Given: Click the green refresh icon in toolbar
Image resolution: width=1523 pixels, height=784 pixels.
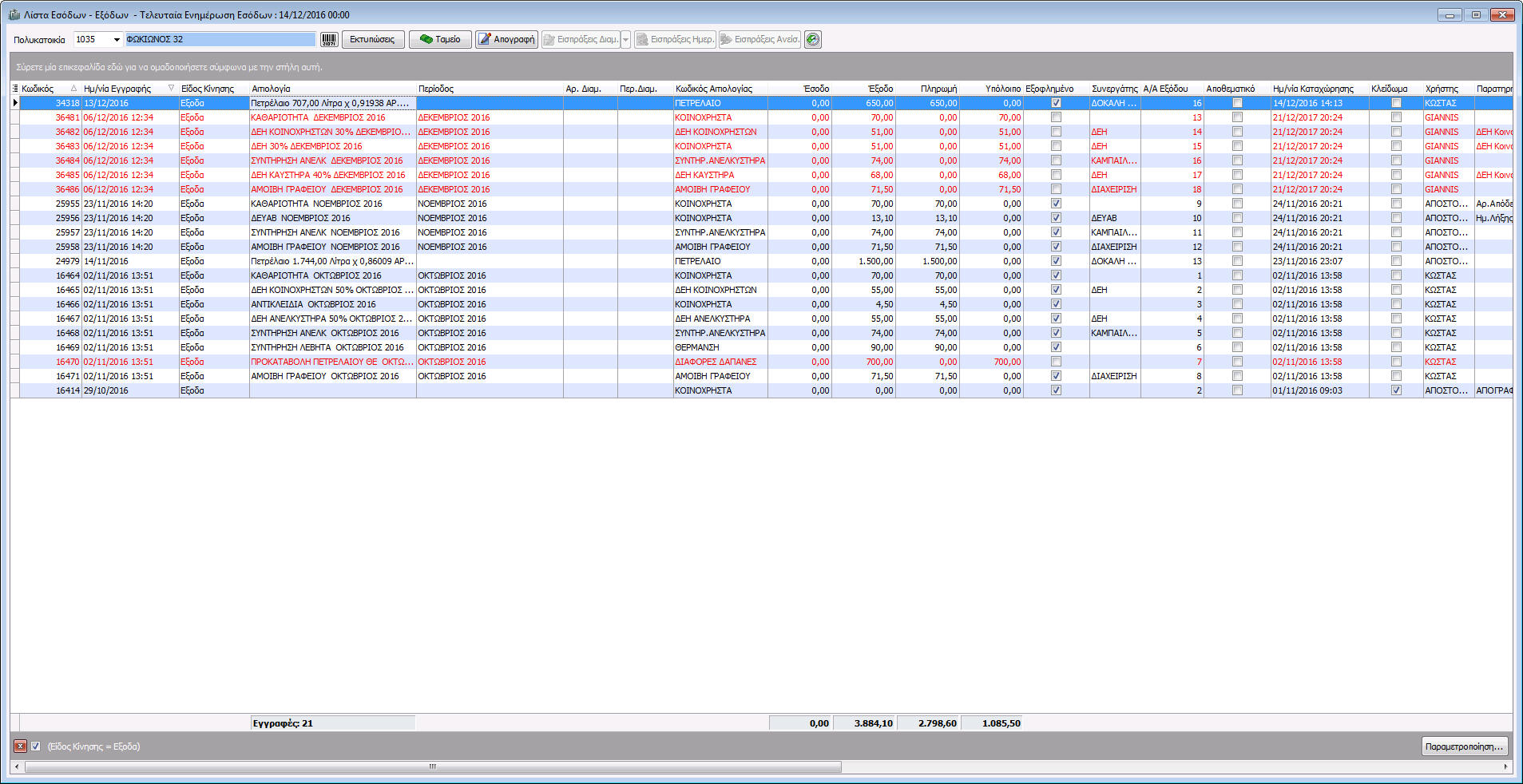Looking at the screenshot, I should (812, 39).
